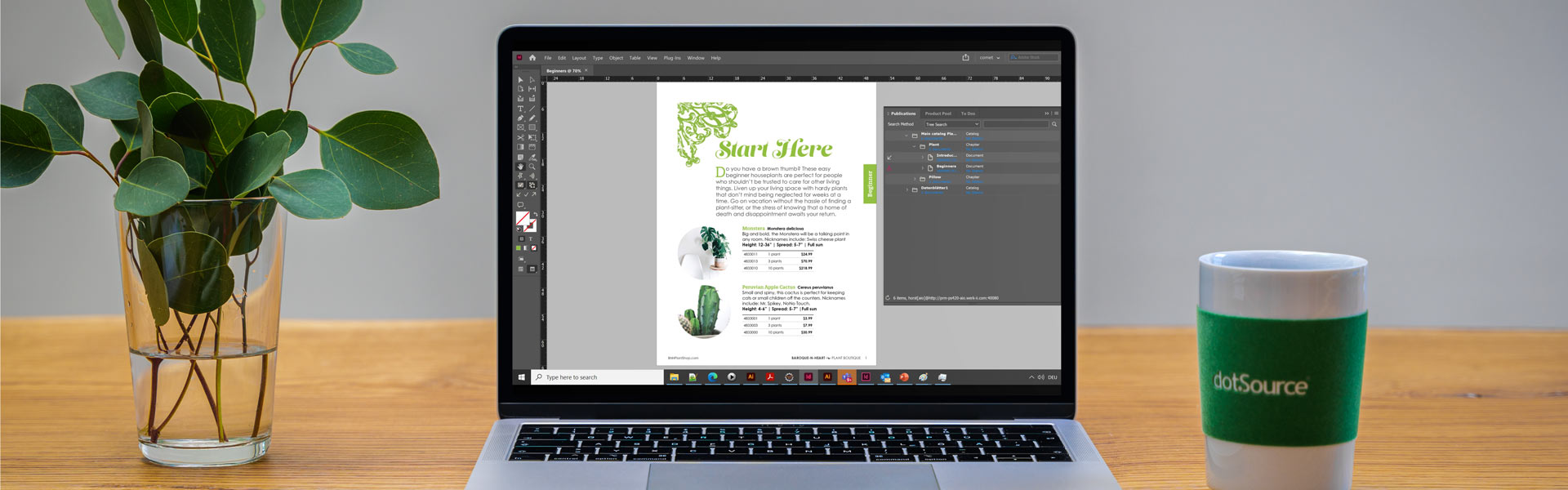Pick the Zoom tool magnifier
Screen dimensions: 1568x490
[x=532, y=167]
